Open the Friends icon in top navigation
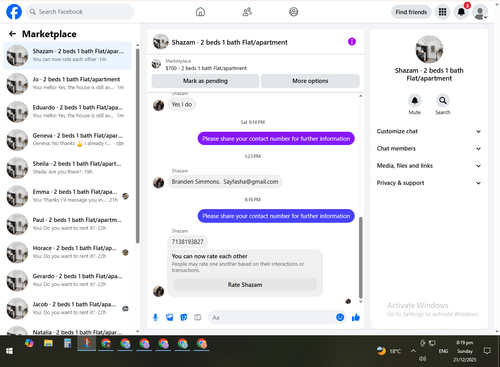Viewport: 500px width, 367px height. click(247, 12)
